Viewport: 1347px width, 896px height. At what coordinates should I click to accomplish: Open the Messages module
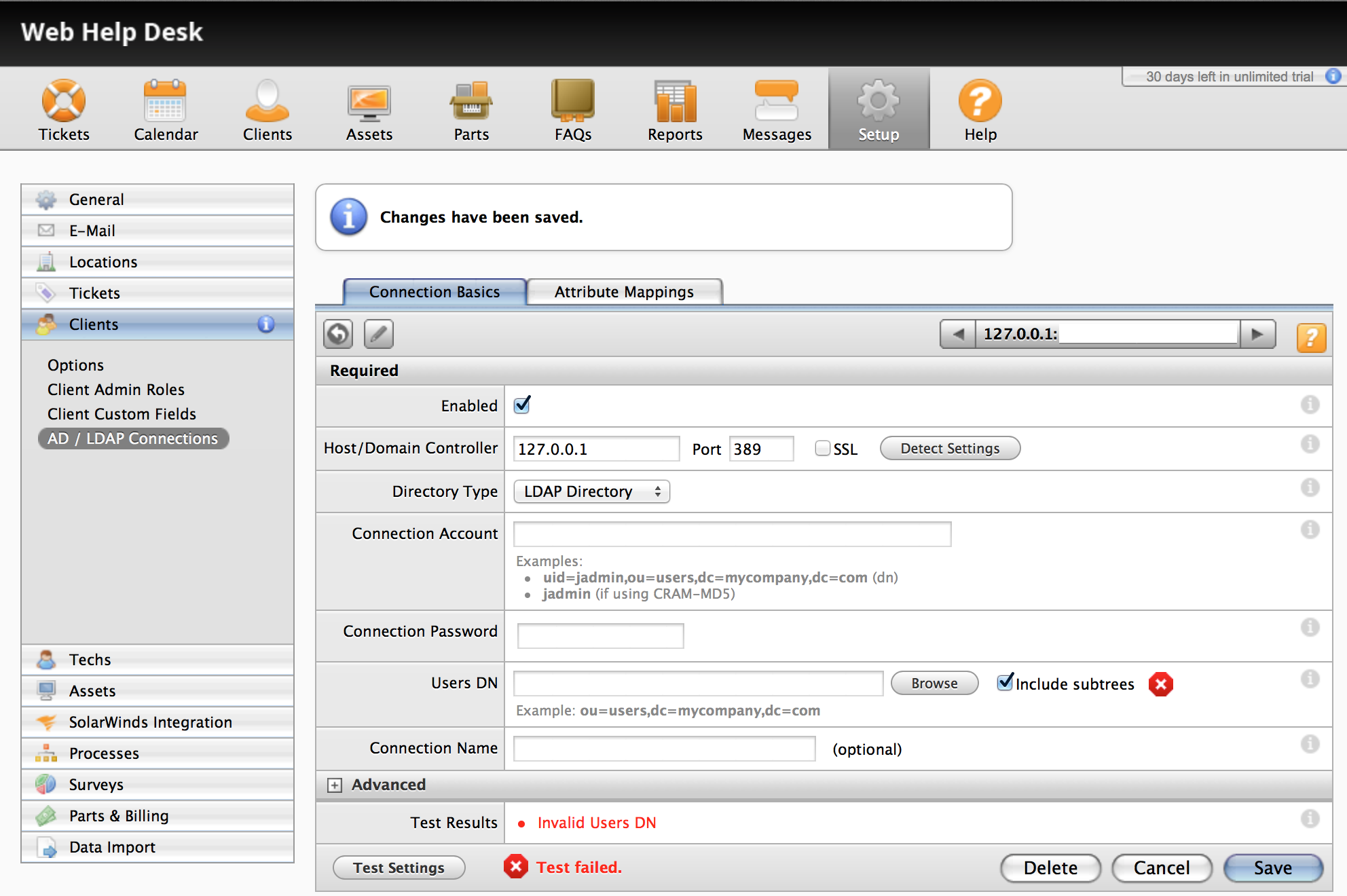[x=777, y=110]
